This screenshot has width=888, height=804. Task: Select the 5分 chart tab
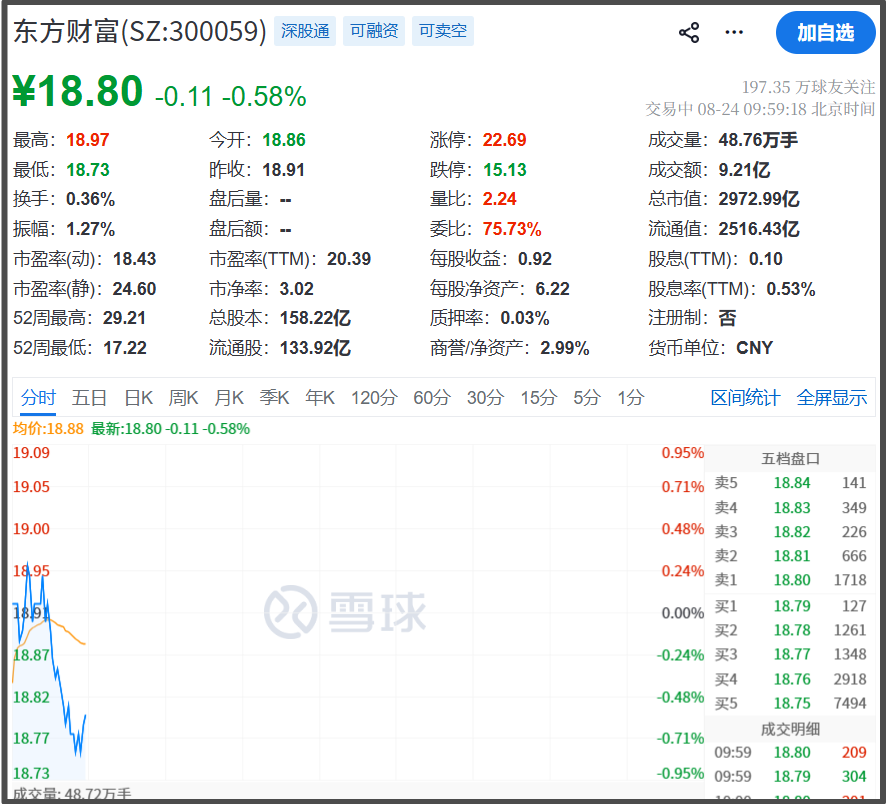(587, 397)
